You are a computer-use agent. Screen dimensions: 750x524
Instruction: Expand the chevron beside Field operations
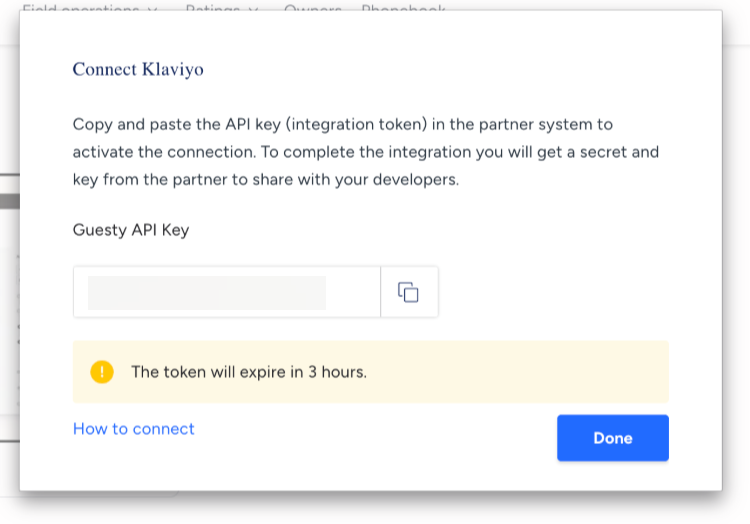(x=152, y=8)
